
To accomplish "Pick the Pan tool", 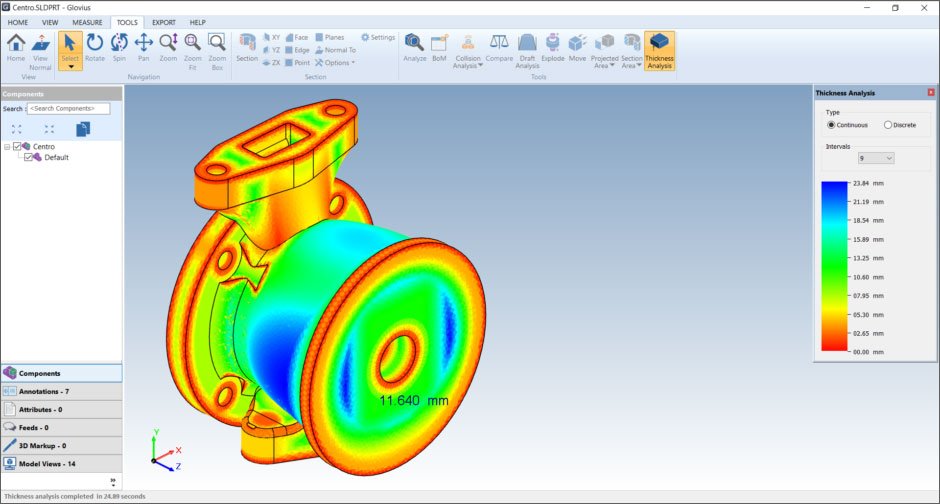I will tap(143, 48).
